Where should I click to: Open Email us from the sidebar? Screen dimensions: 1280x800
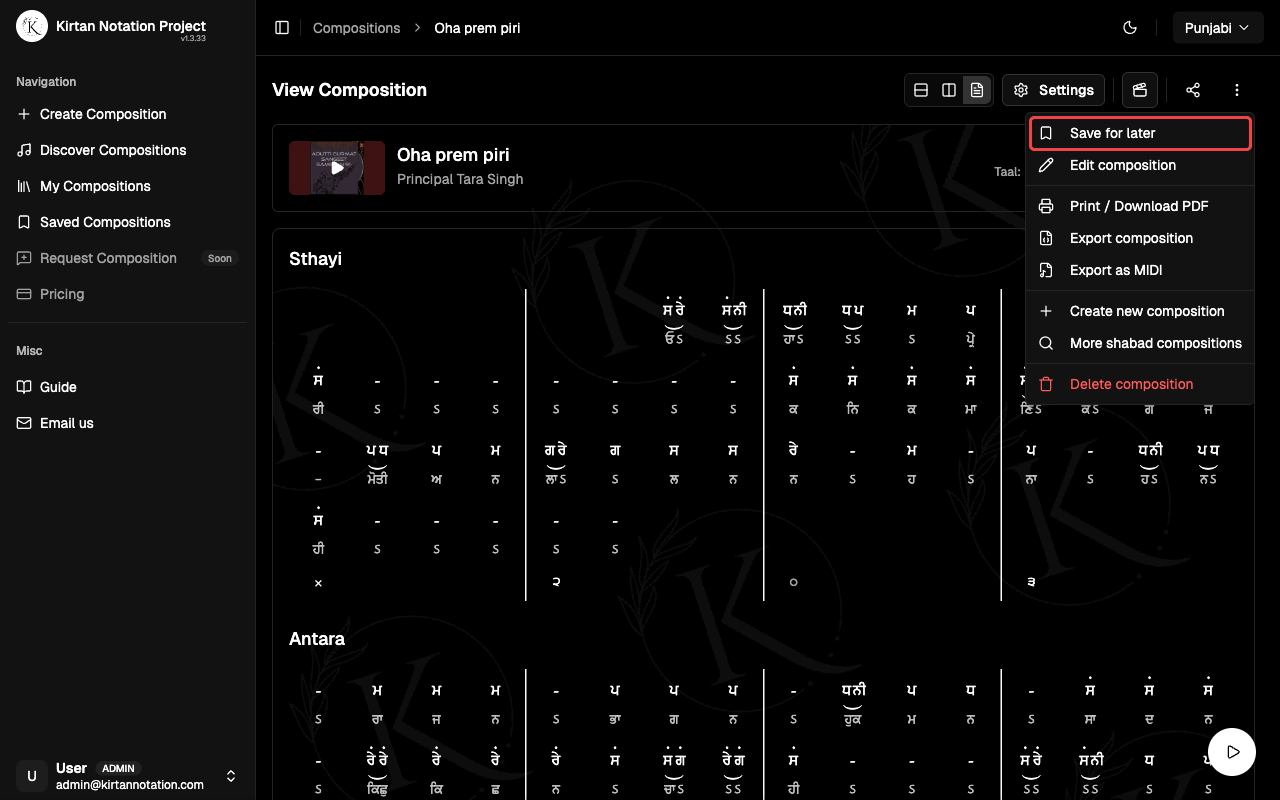click(66, 422)
